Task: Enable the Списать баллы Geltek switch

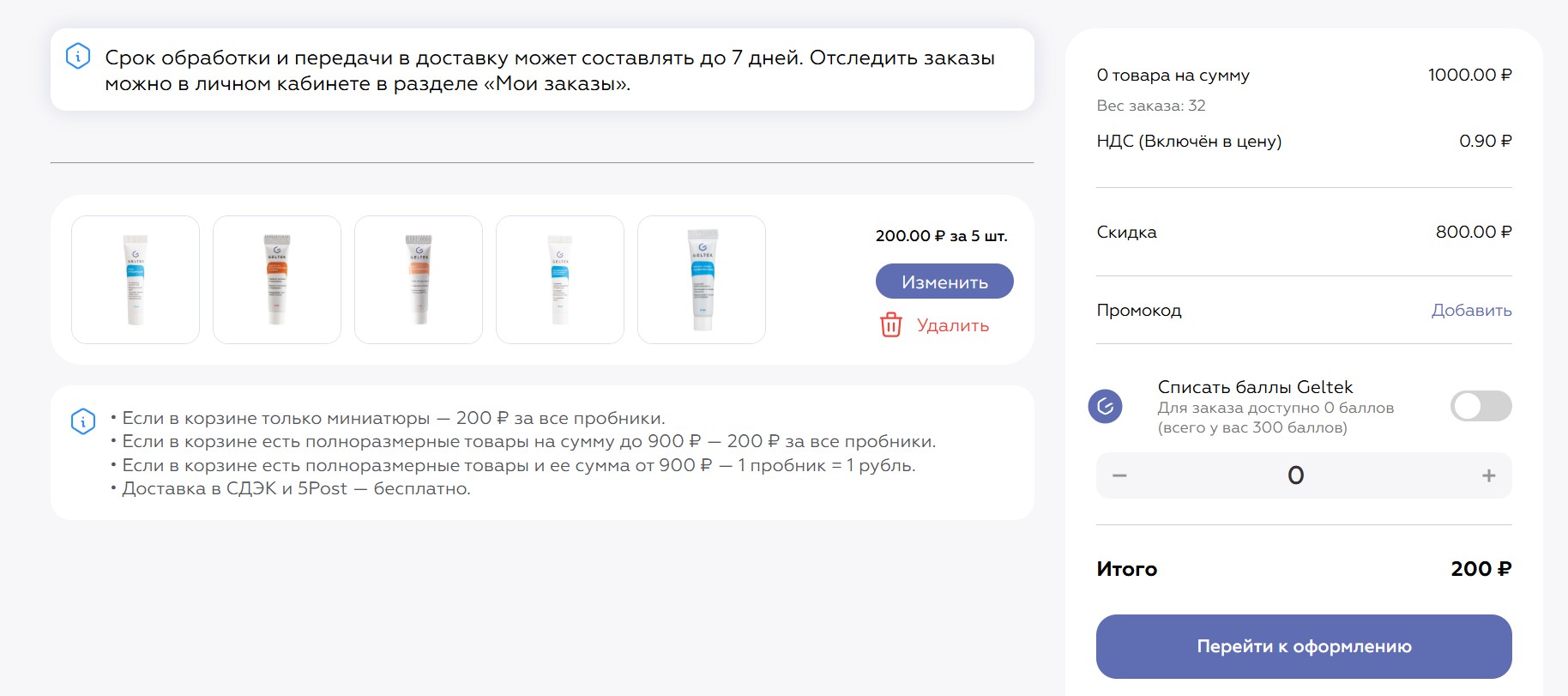Action: pos(1481,406)
